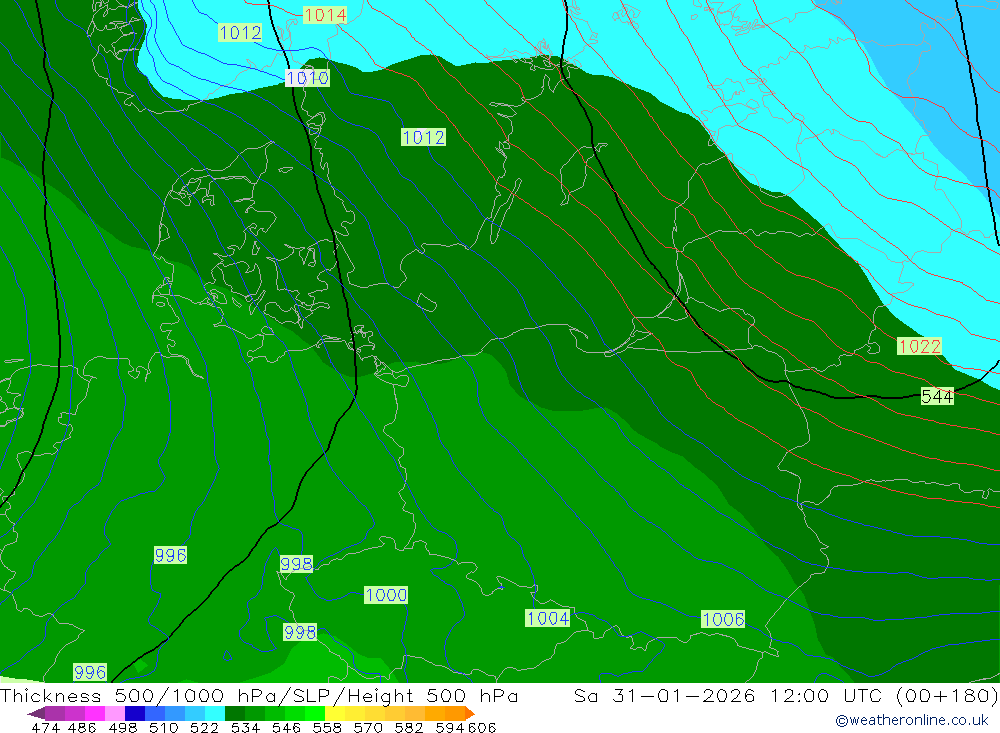Click the 558 legend value
This screenshot has width=1000, height=733.
327,727
